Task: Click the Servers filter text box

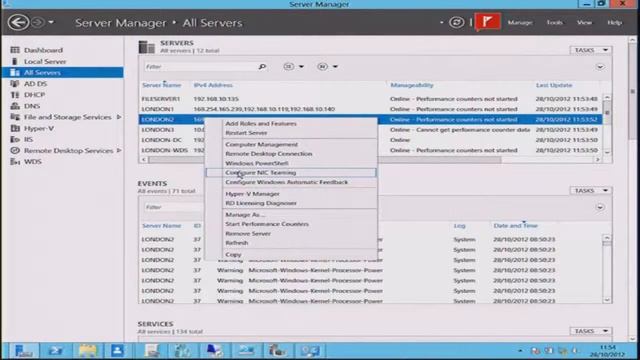Action: pos(200,67)
